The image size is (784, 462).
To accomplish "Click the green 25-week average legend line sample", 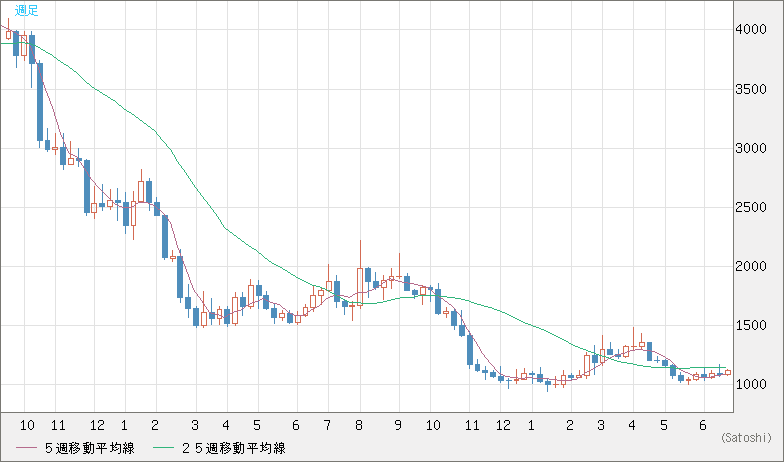I will 164,448.
